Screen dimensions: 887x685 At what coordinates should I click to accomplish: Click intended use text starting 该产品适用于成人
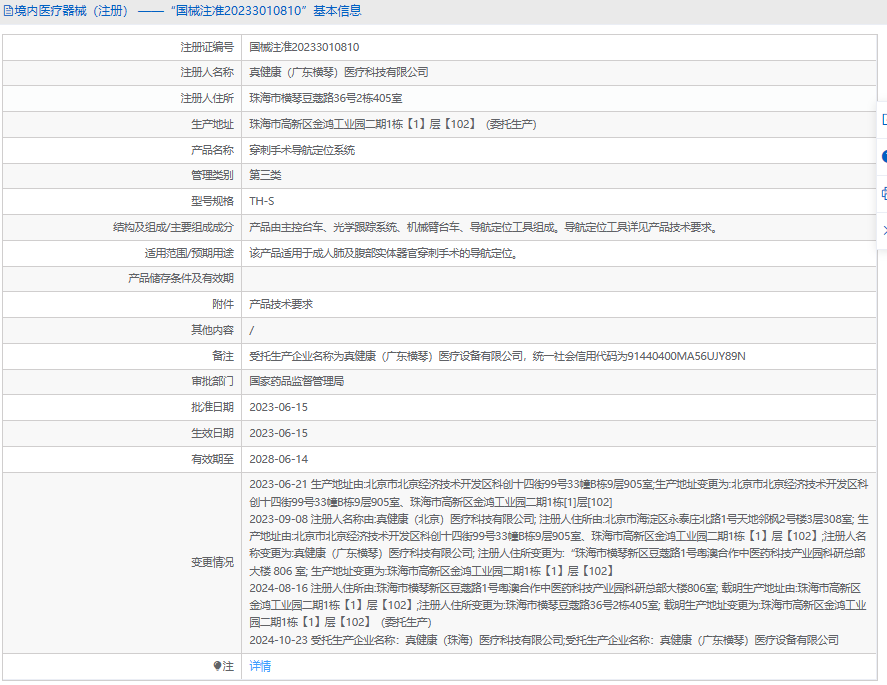tap(384, 253)
